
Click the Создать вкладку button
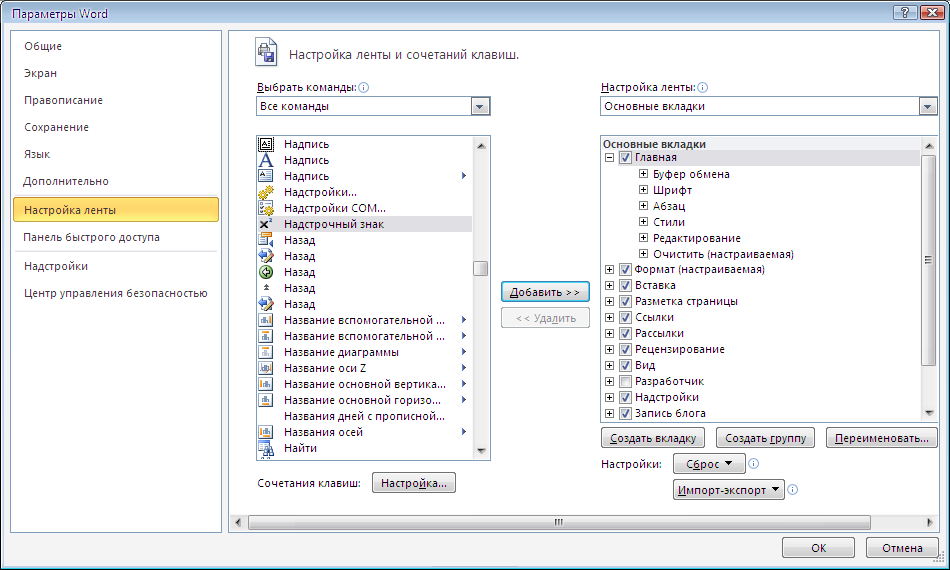click(653, 438)
